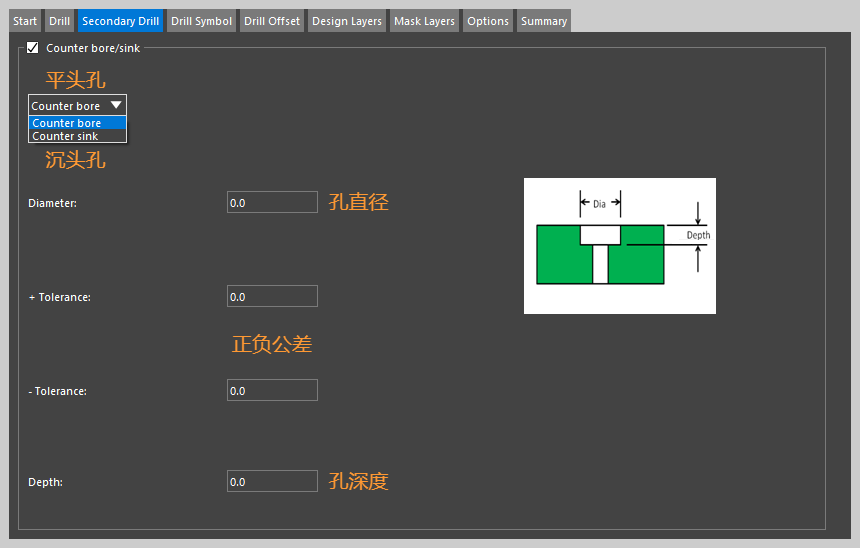Switch to the Start tab
The height and width of the screenshot is (548, 860).
(25, 21)
